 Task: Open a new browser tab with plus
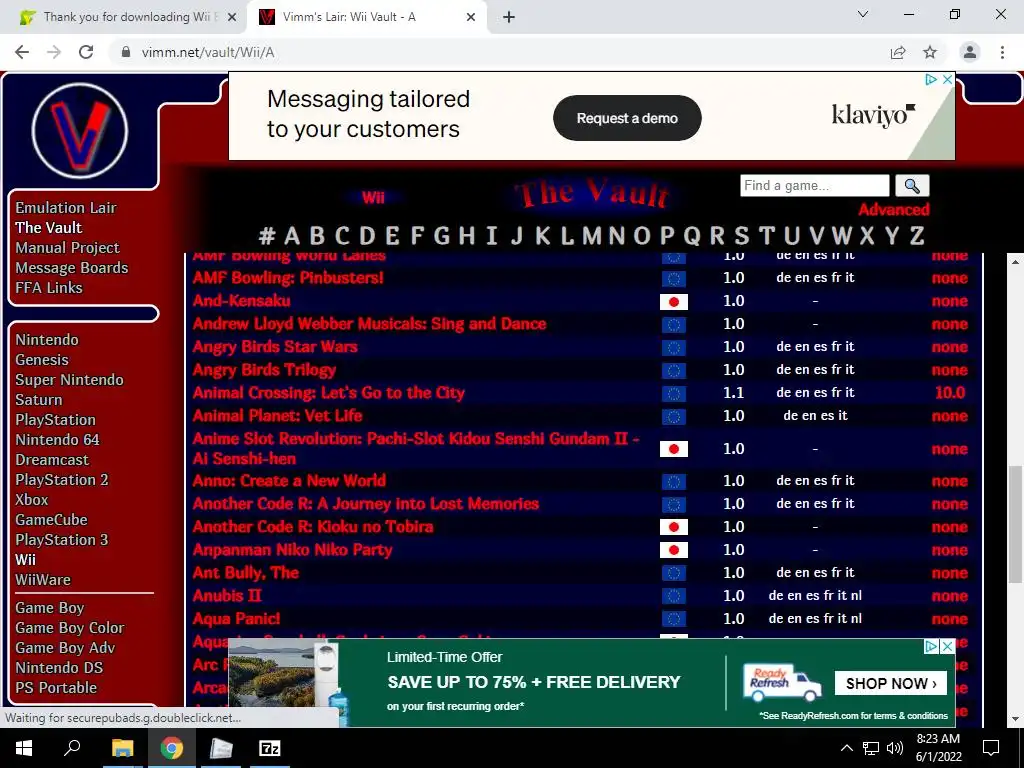tap(509, 17)
